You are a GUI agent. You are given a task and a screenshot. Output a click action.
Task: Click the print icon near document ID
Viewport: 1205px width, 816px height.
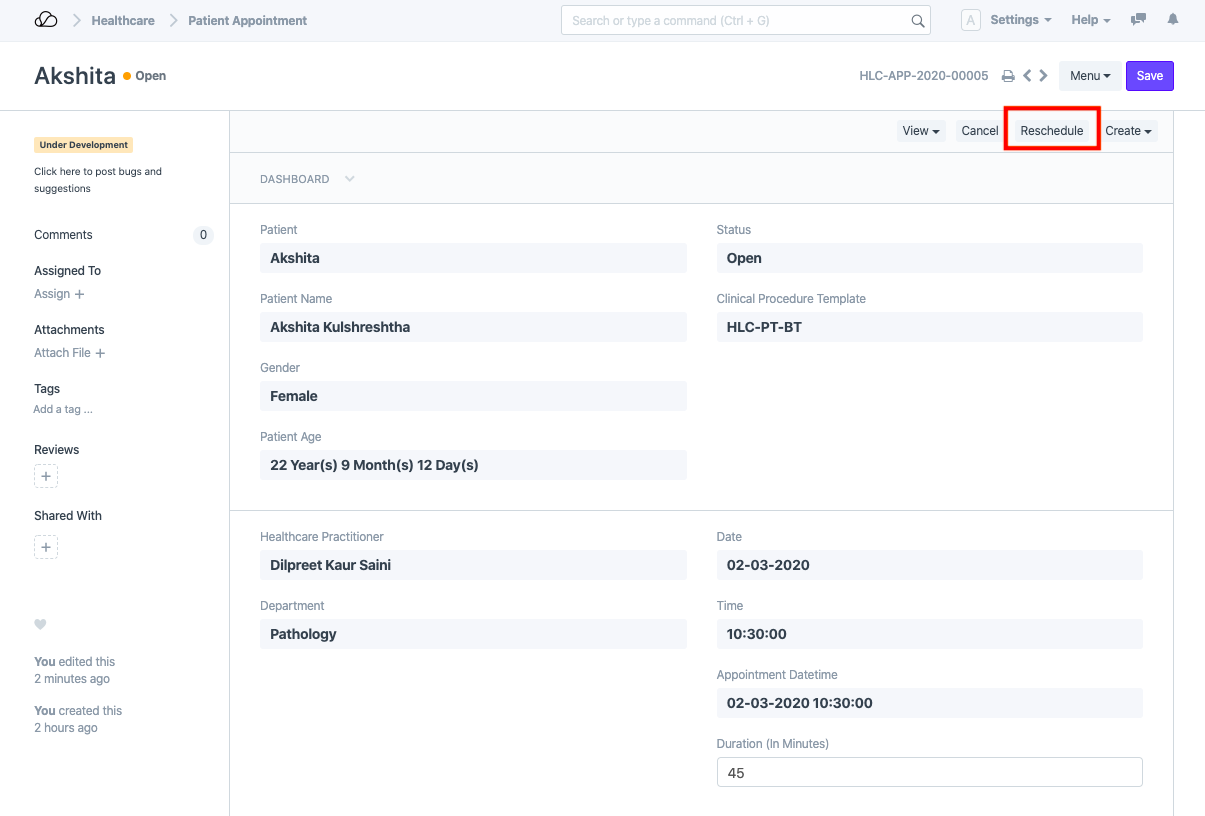coord(1008,76)
